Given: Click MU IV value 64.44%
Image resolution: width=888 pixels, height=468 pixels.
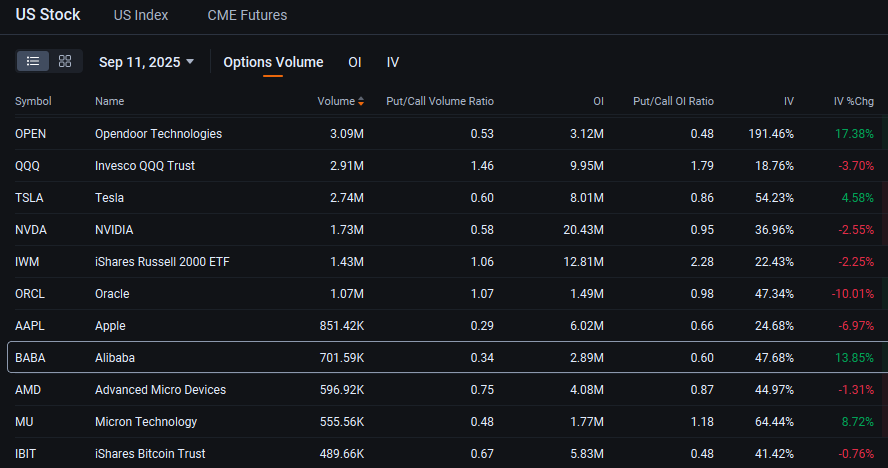Looking at the screenshot, I should tap(774, 422).
